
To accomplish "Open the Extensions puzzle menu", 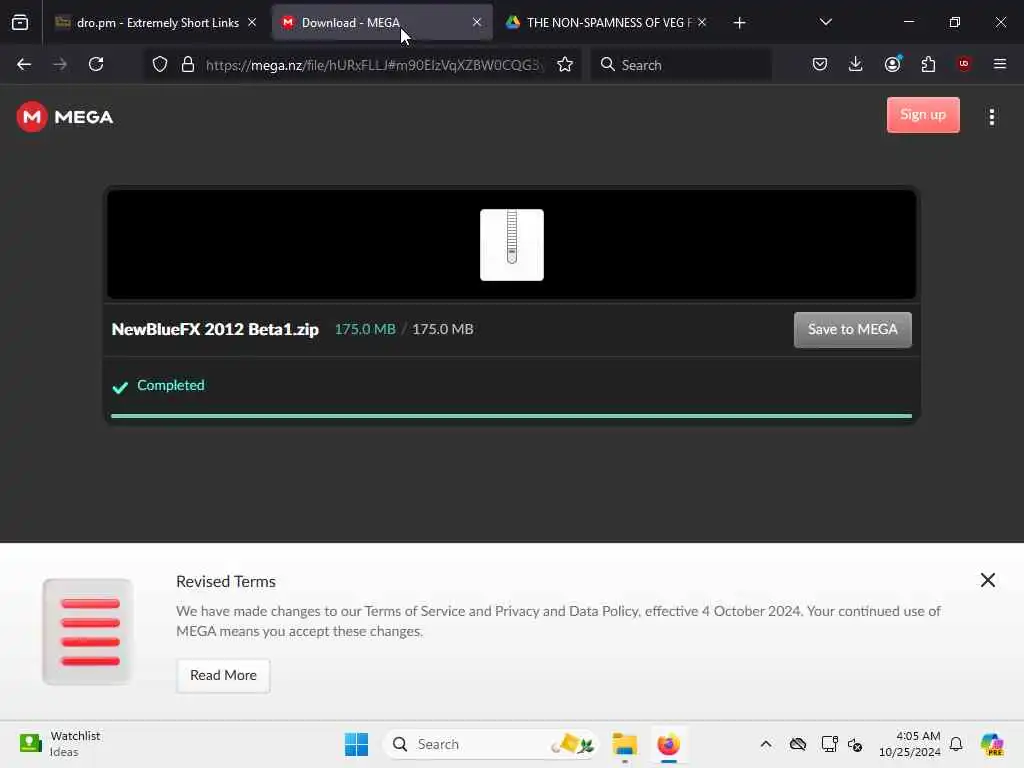I will 928,64.
